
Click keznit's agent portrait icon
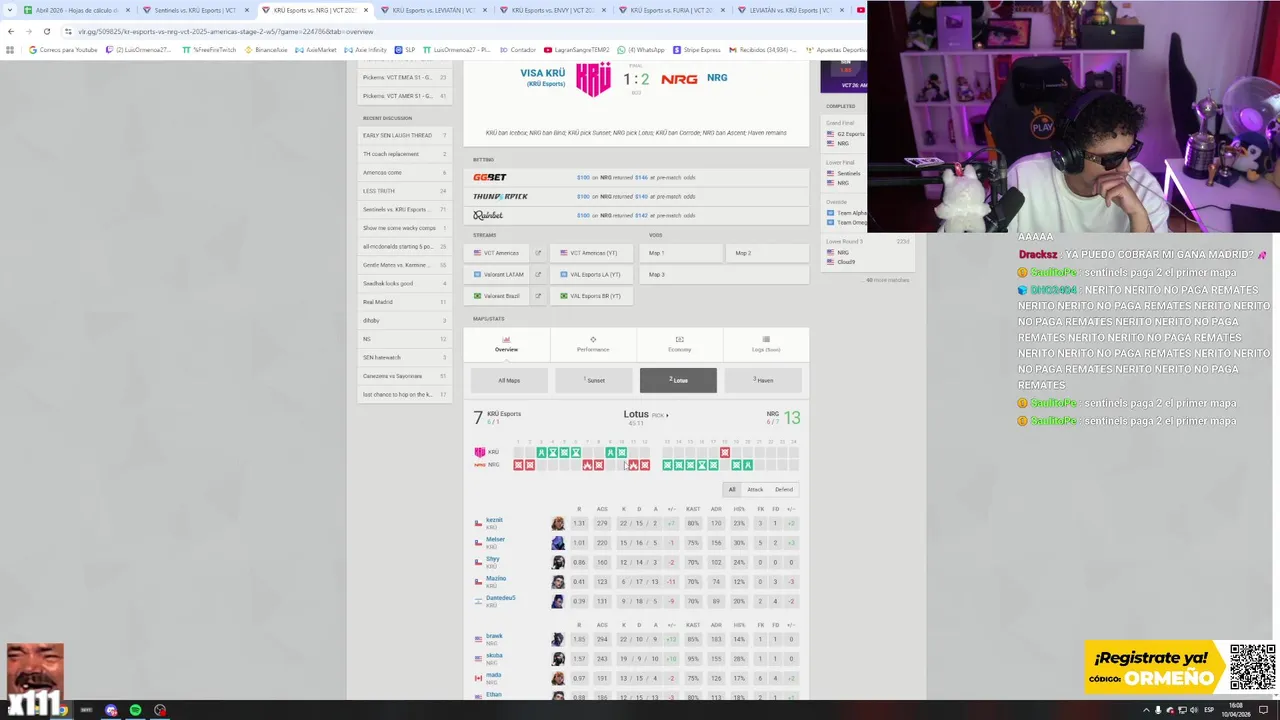tap(558, 523)
